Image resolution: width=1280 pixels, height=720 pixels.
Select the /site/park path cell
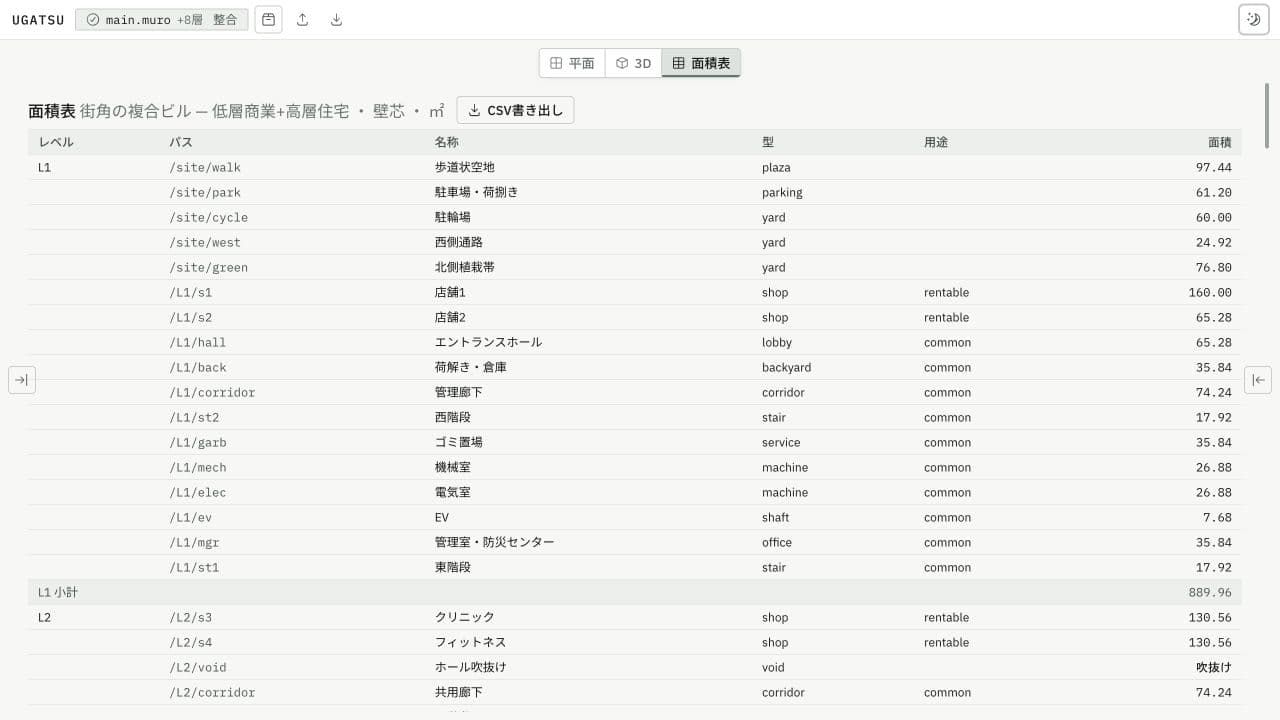205,192
